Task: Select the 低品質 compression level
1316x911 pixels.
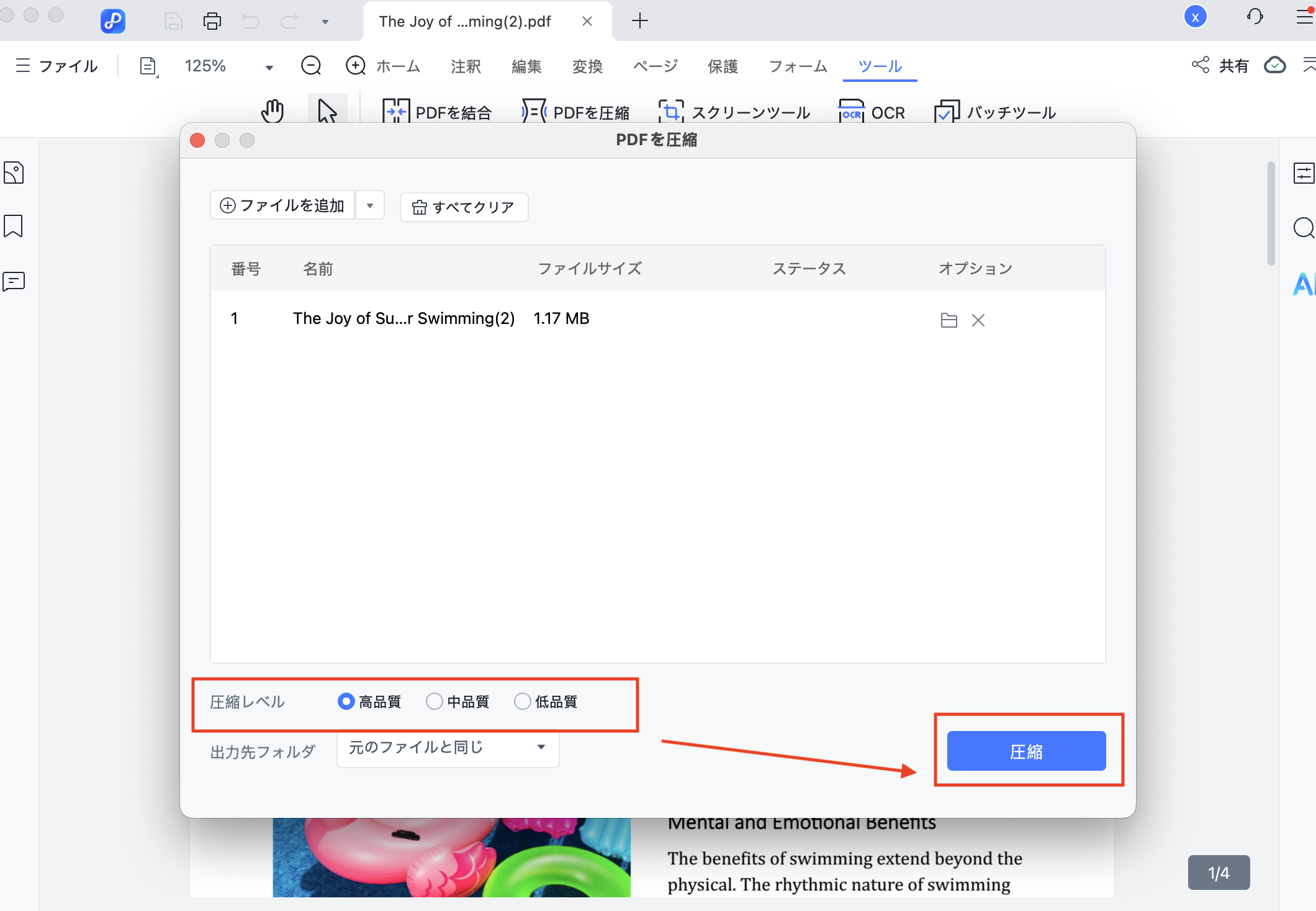Action: tap(523, 701)
